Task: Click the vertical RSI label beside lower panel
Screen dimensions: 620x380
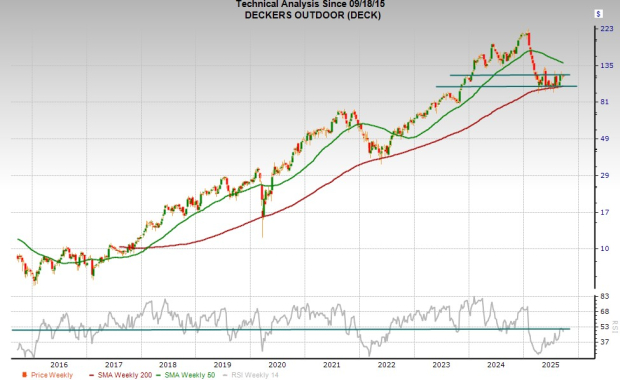Action: (x=615, y=327)
